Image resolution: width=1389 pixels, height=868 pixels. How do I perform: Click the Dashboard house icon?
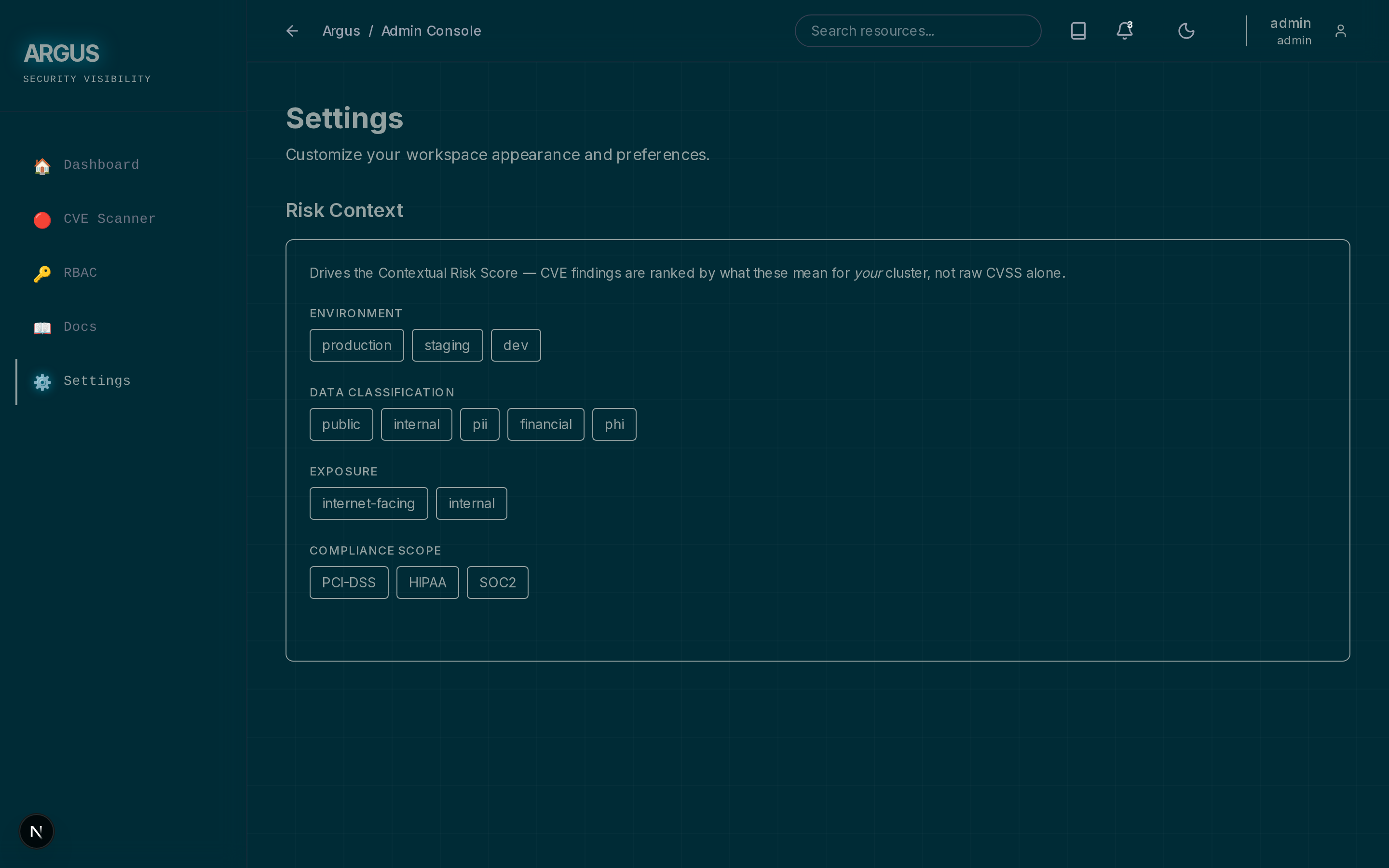(42, 166)
